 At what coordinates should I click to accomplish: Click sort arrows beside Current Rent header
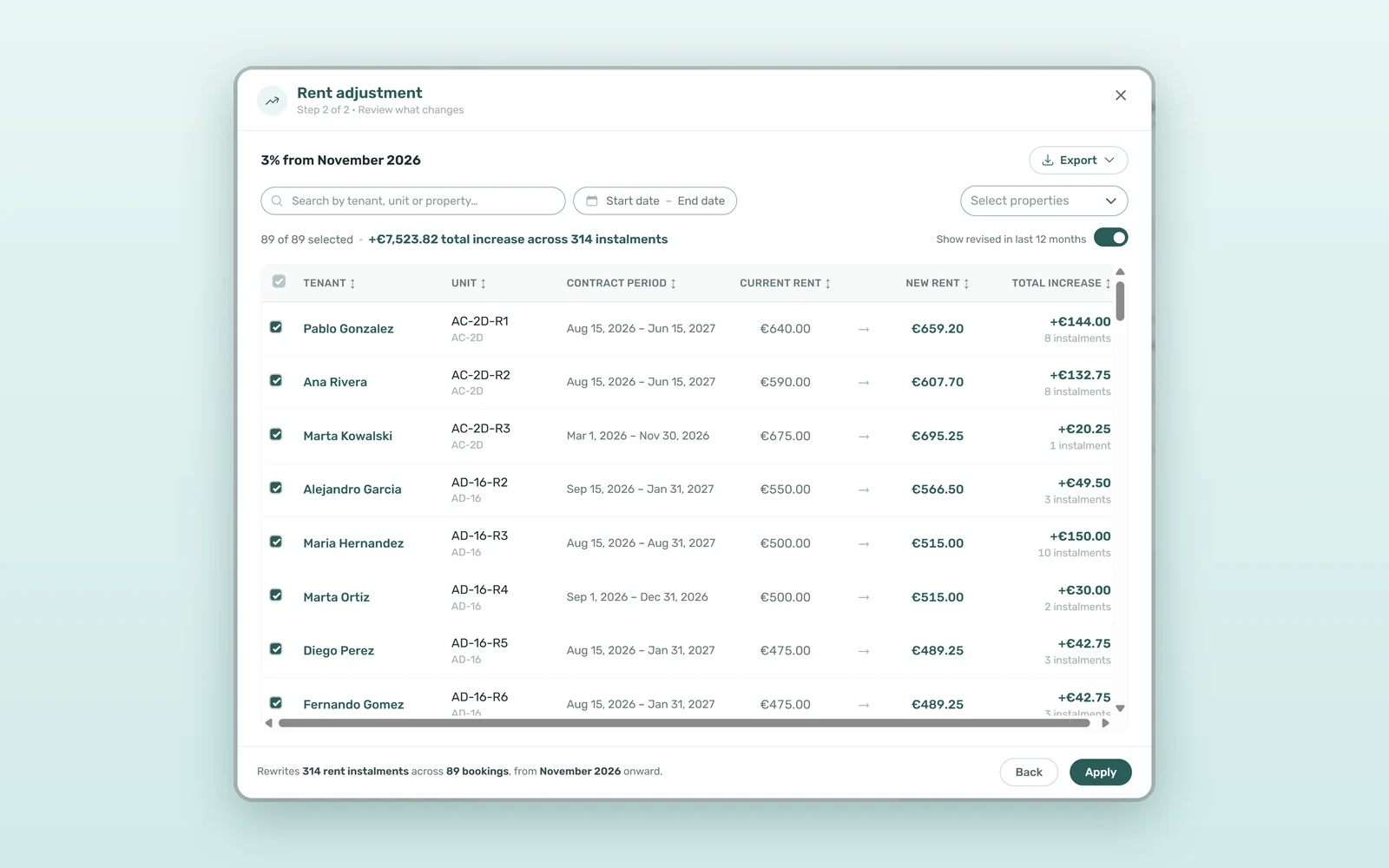click(828, 284)
